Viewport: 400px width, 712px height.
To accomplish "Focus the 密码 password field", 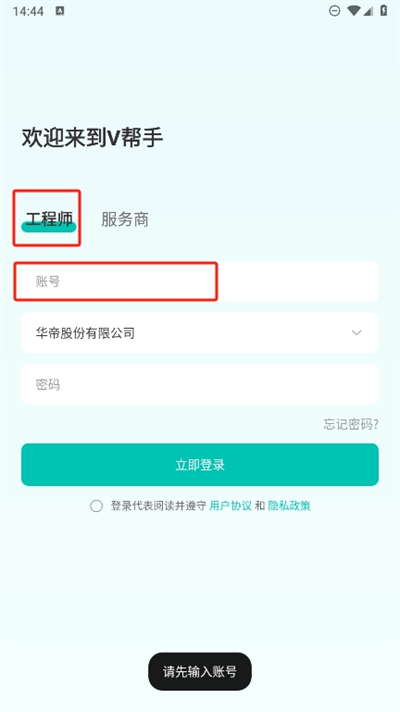I will [x=200, y=385].
